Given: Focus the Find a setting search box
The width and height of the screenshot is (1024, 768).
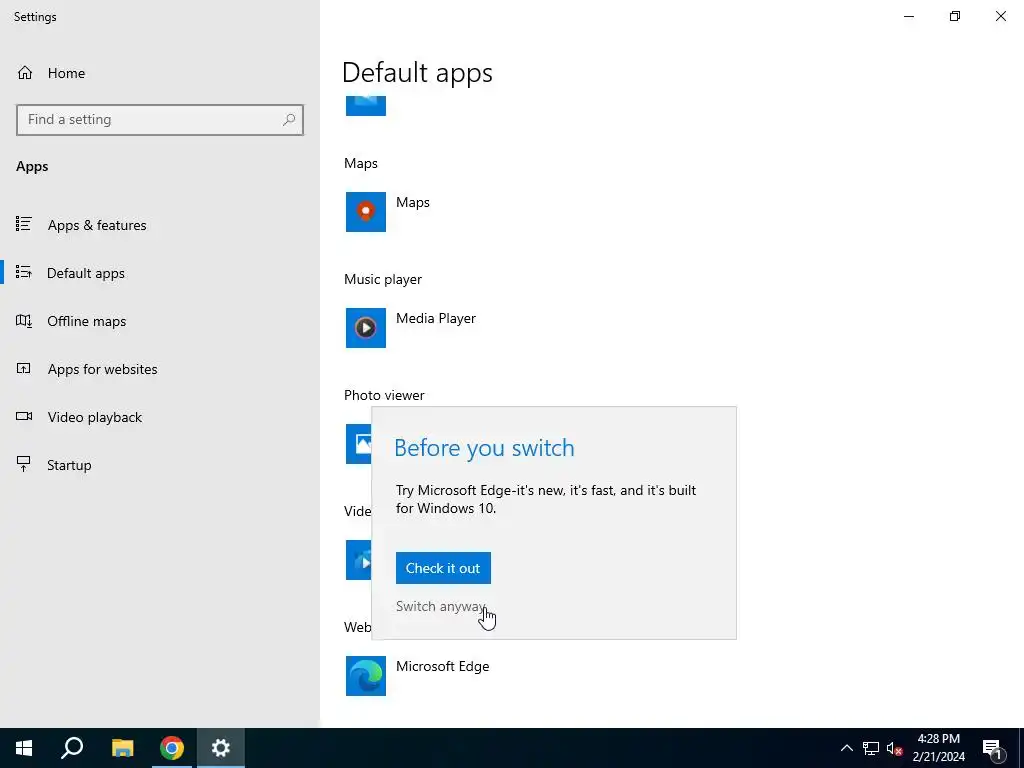Looking at the screenshot, I should (160, 120).
